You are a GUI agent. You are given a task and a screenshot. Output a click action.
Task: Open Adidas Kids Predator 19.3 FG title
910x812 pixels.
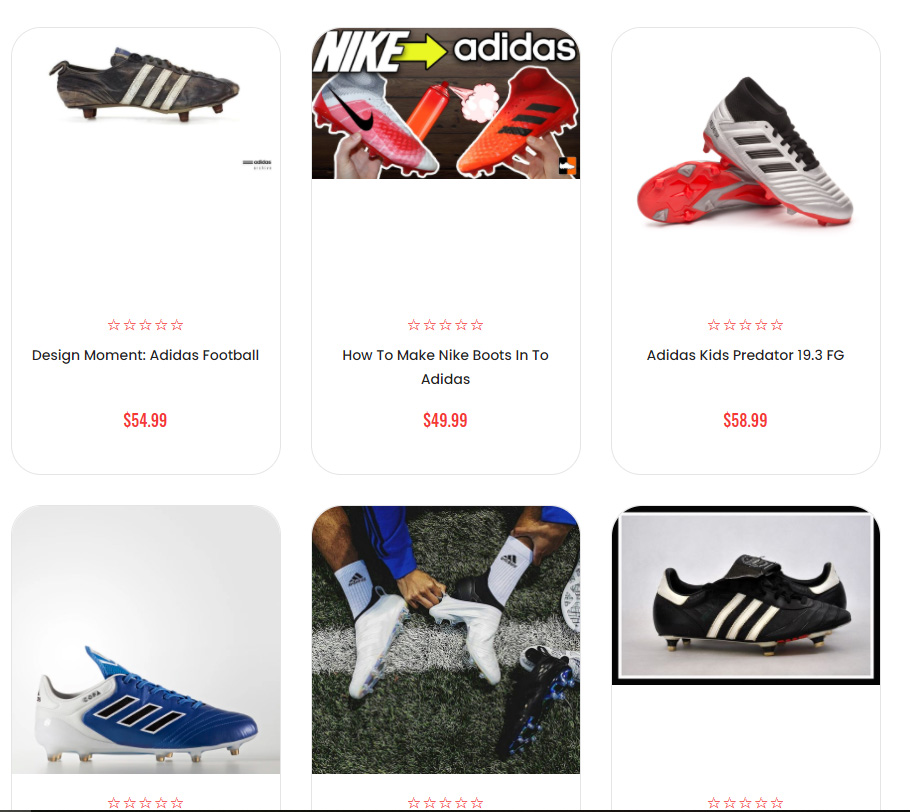745,355
